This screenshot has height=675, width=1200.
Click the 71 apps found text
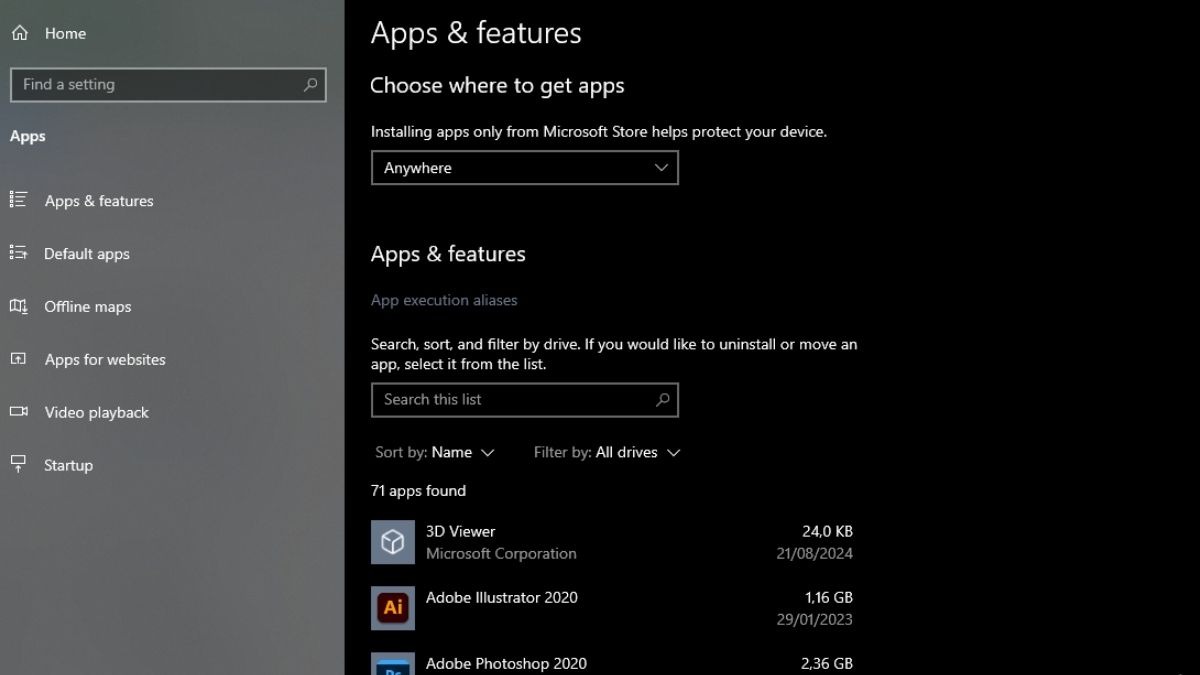click(x=418, y=491)
